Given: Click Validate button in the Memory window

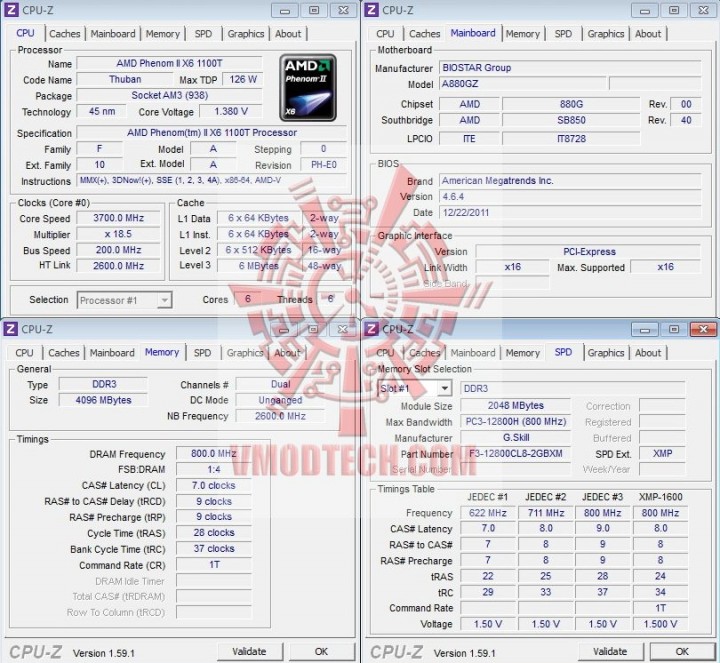Looking at the screenshot, I should [249, 652].
